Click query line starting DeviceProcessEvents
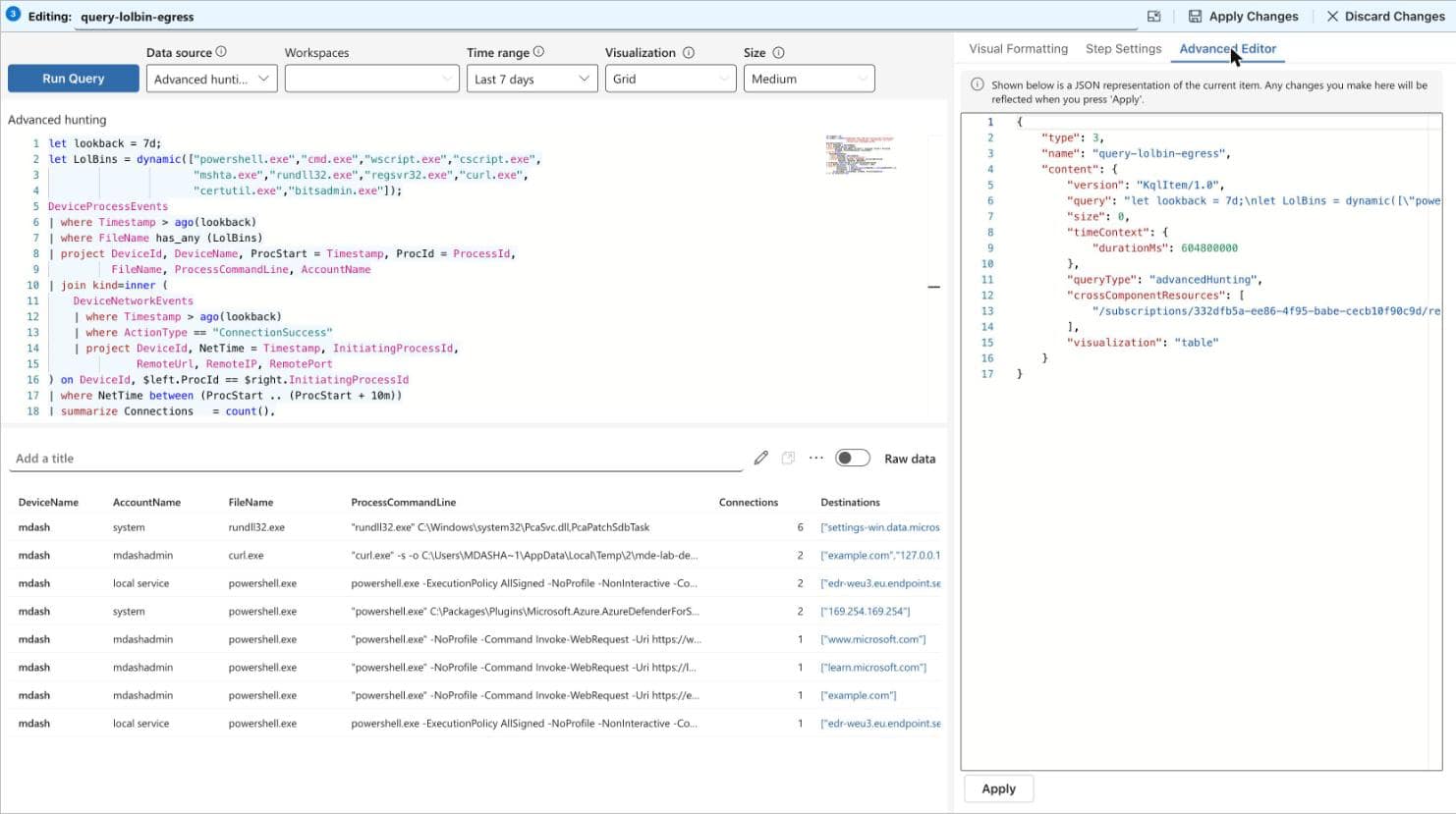 (108, 206)
